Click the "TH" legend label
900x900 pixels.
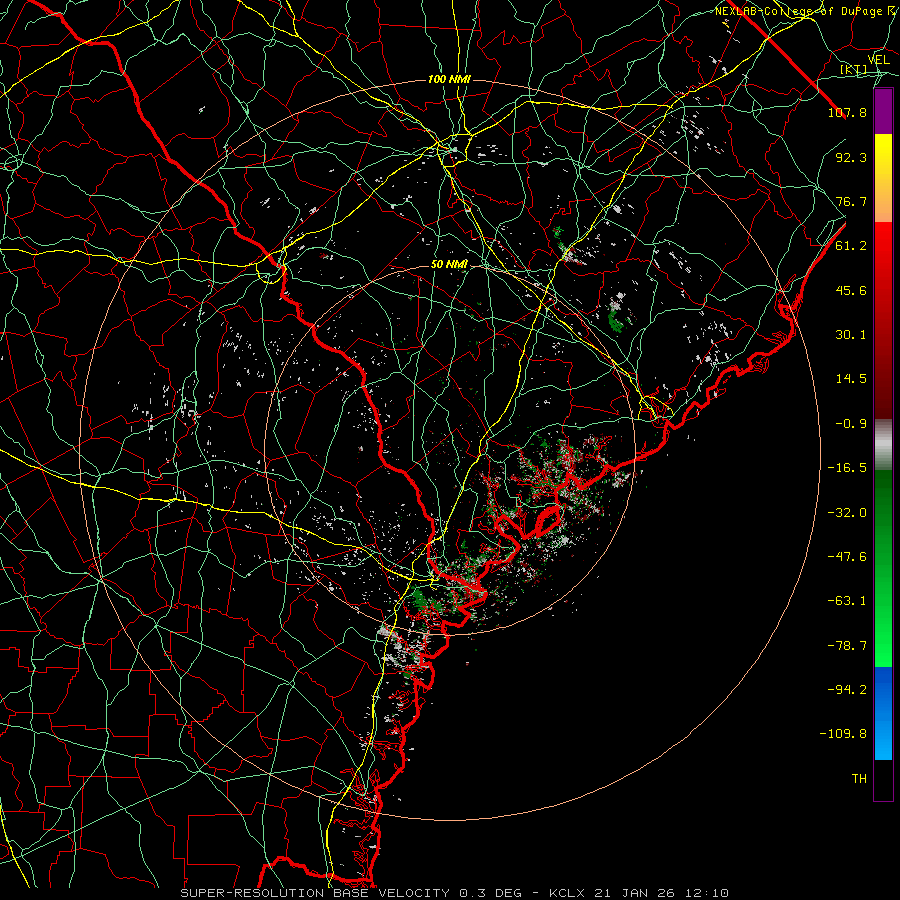click(859, 779)
